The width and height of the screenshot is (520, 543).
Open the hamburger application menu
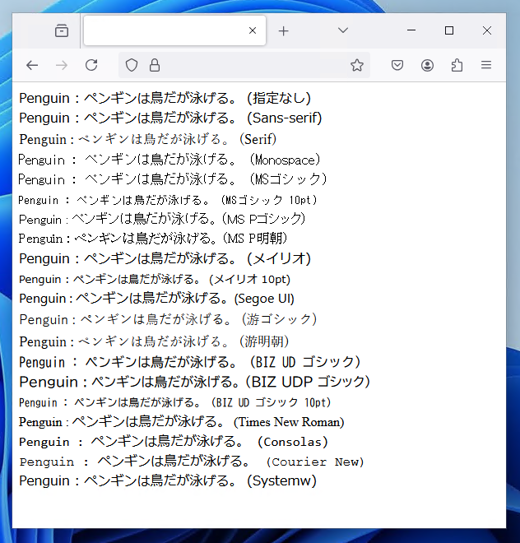[486, 65]
